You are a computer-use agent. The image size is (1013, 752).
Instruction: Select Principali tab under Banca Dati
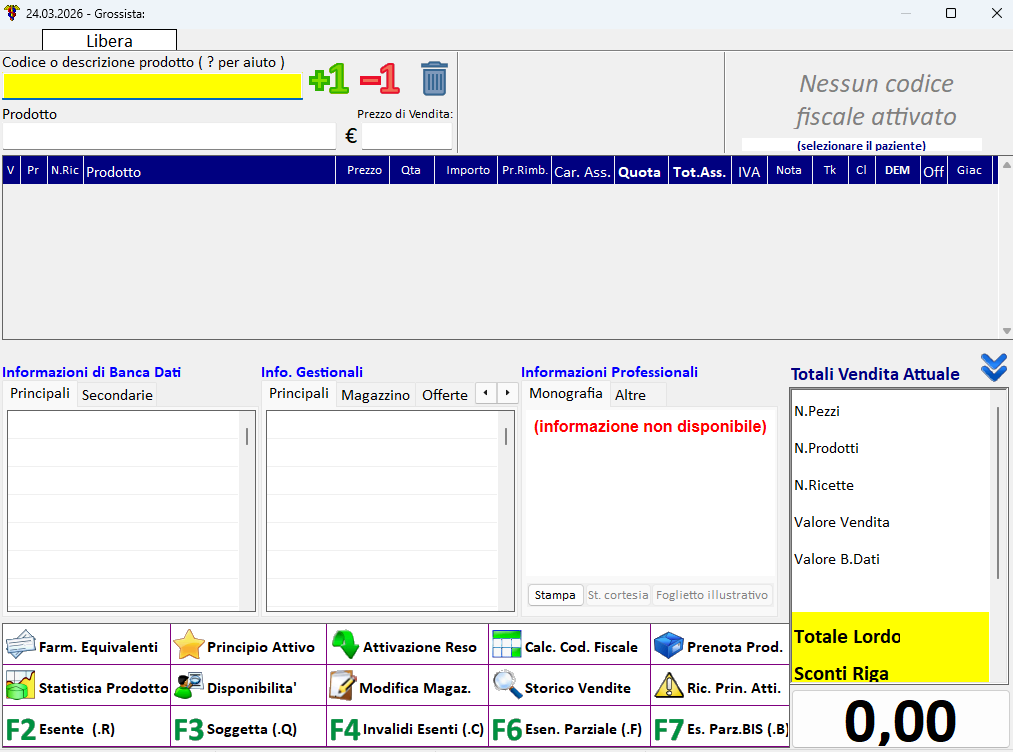[x=40, y=393]
